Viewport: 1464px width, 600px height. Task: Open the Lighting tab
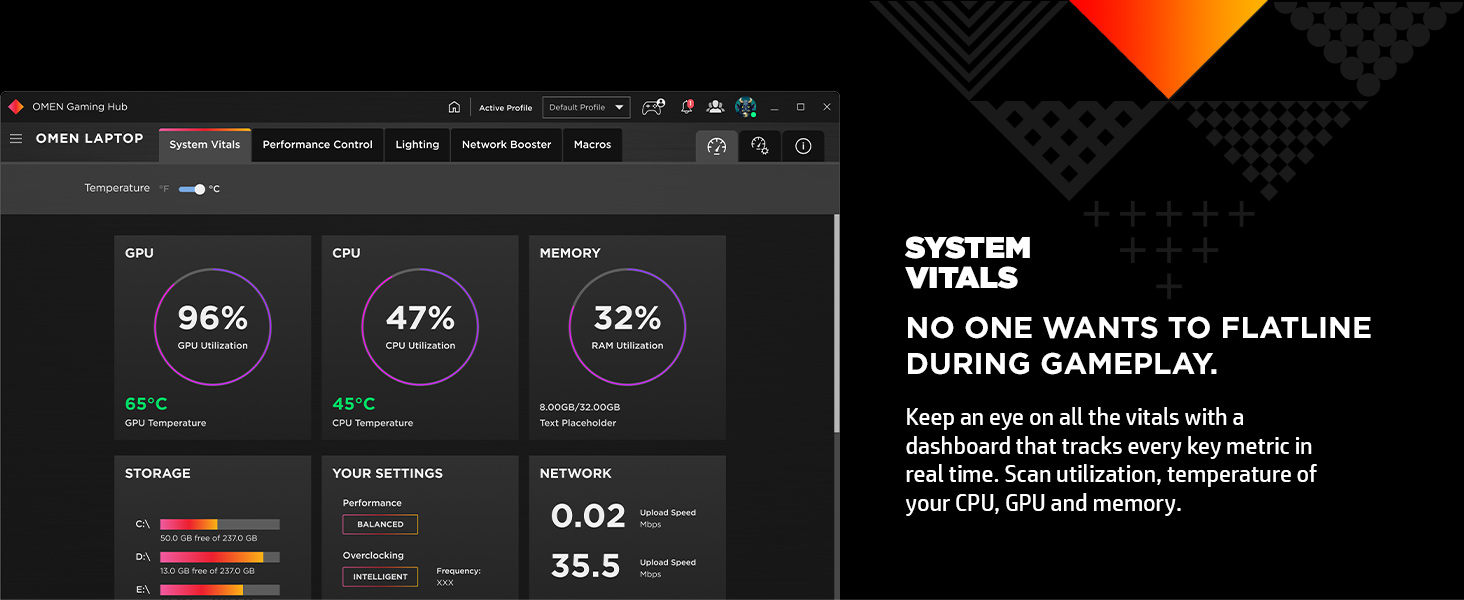coord(417,145)
